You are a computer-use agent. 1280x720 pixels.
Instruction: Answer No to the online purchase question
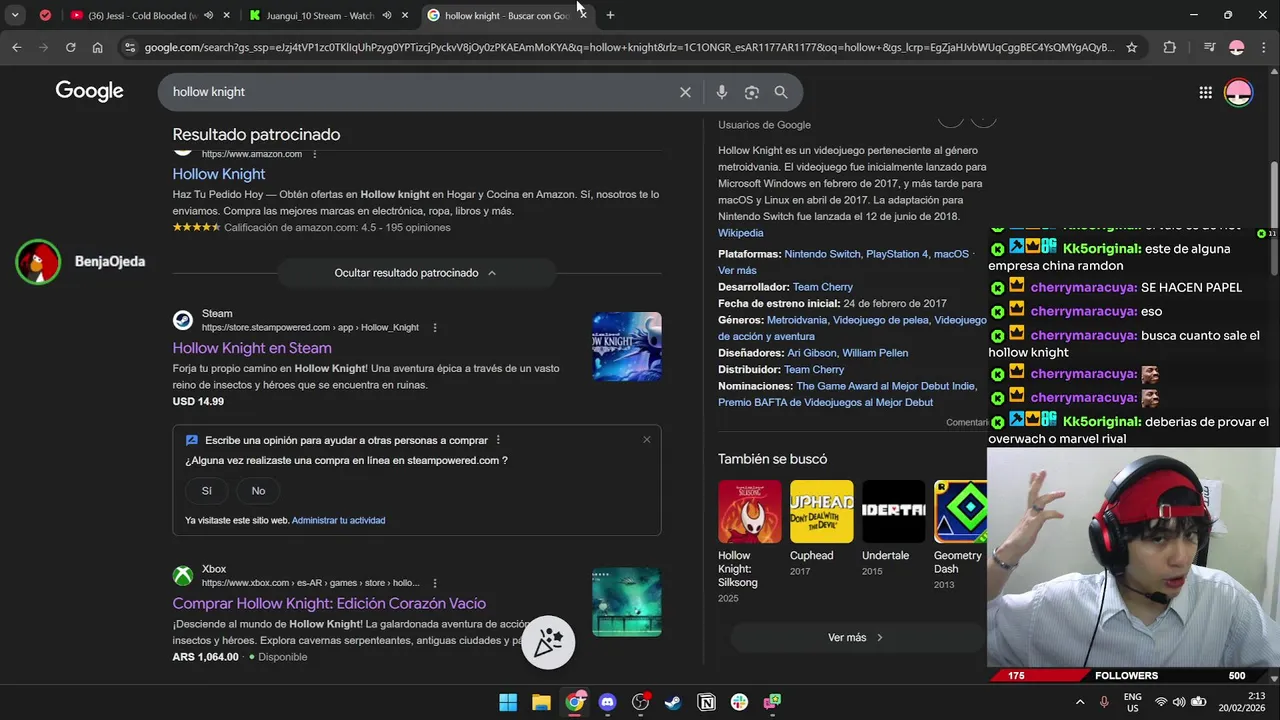(258, 491)
